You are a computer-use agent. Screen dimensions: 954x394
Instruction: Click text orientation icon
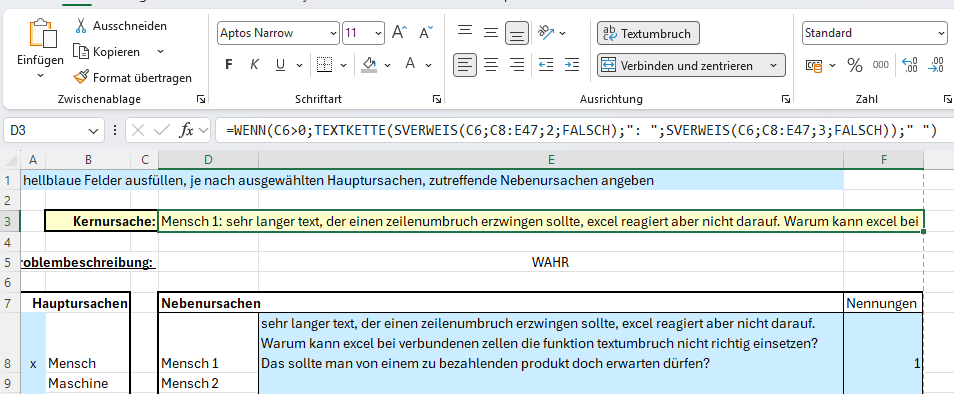[545, 33]
